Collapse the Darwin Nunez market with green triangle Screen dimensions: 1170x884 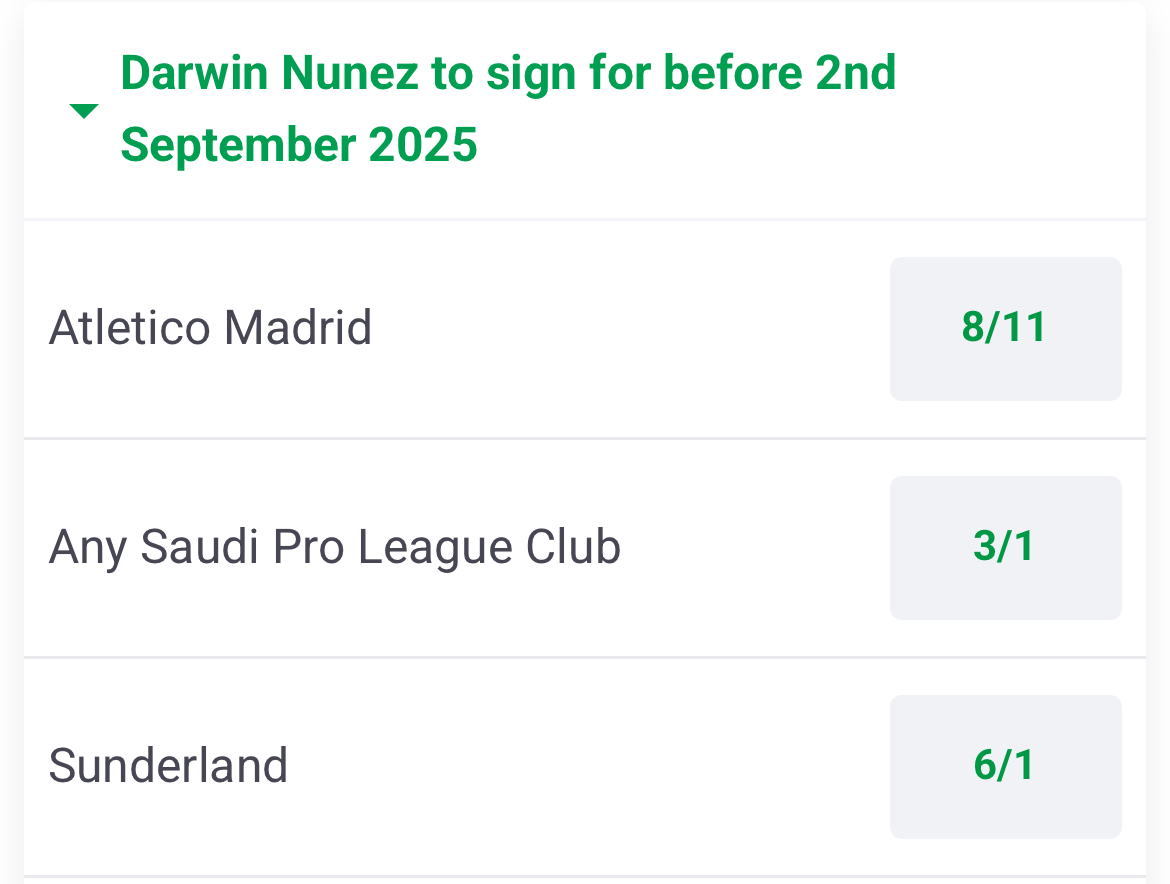click(x=84, y=111)
